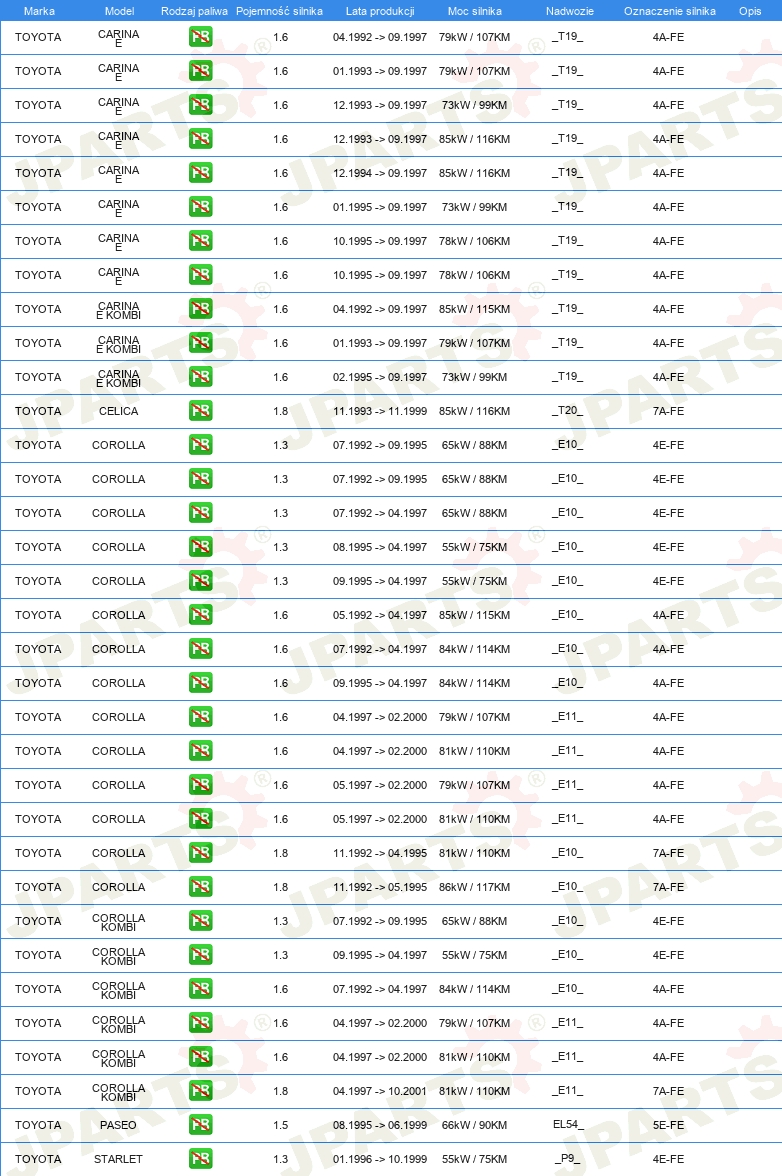Click production years 08.1995 -> 04.1997

point(380,547)
